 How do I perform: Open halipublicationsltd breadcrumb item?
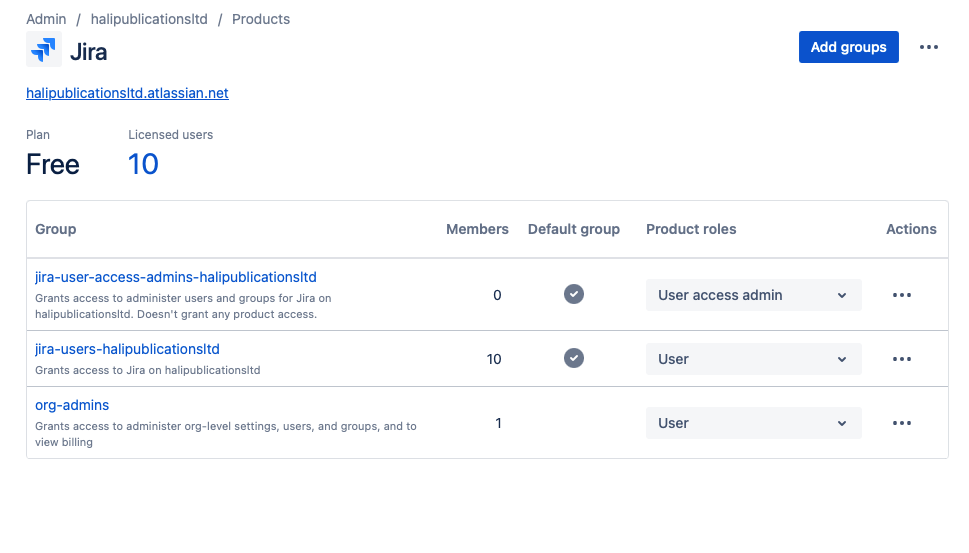pyautogui.click(x=149, y=19)
